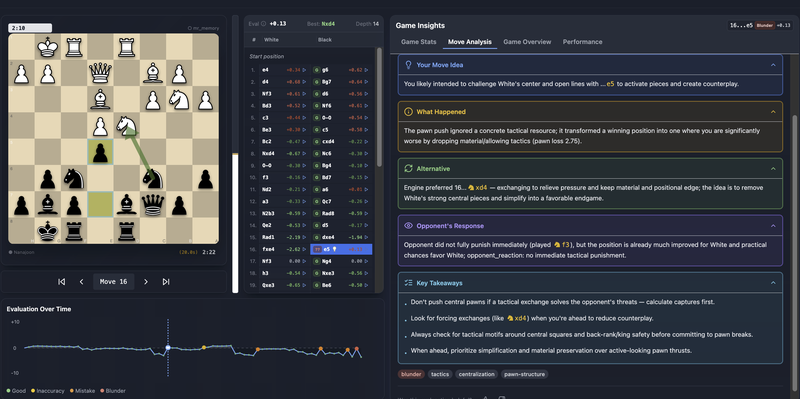Toggle the Inaccuracy legend item in chart
This screenshot has width=800, height=399.
point(47,391)
